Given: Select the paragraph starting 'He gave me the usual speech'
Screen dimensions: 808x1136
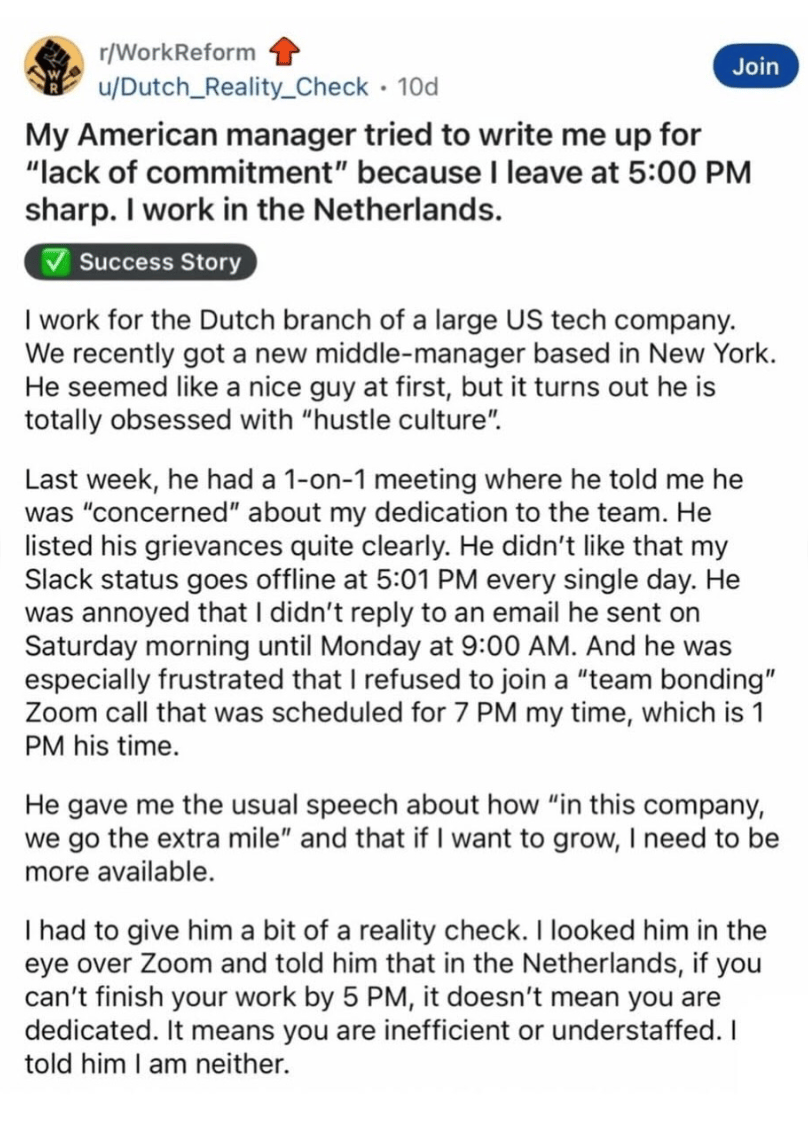Looking at the screenshot, I should 401,838.
